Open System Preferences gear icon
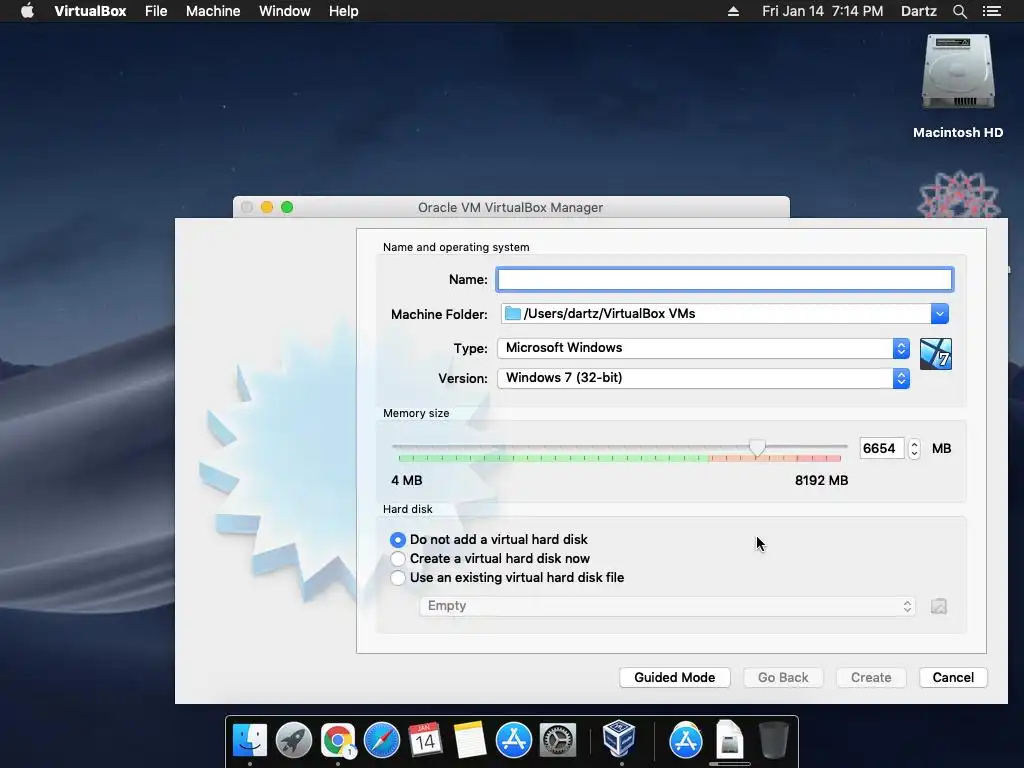 click(x=557, y=740)
